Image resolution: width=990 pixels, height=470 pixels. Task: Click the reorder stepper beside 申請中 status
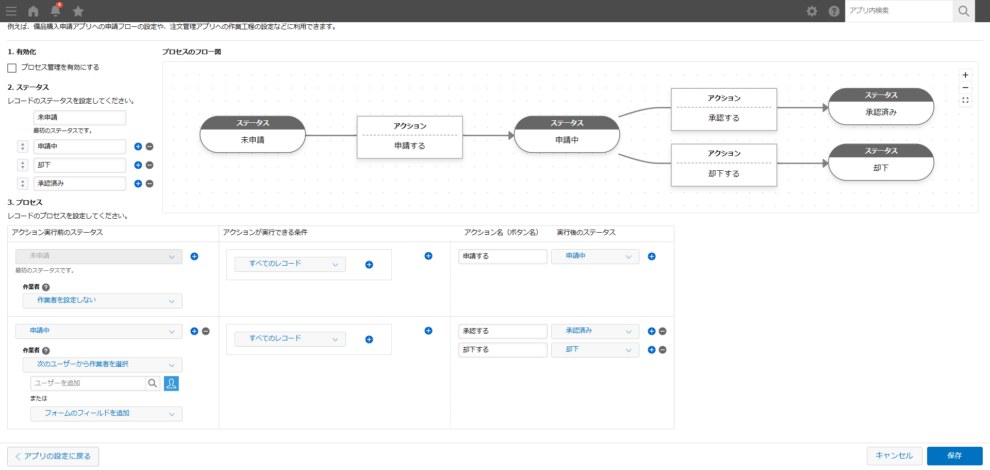tap(22, 147)
